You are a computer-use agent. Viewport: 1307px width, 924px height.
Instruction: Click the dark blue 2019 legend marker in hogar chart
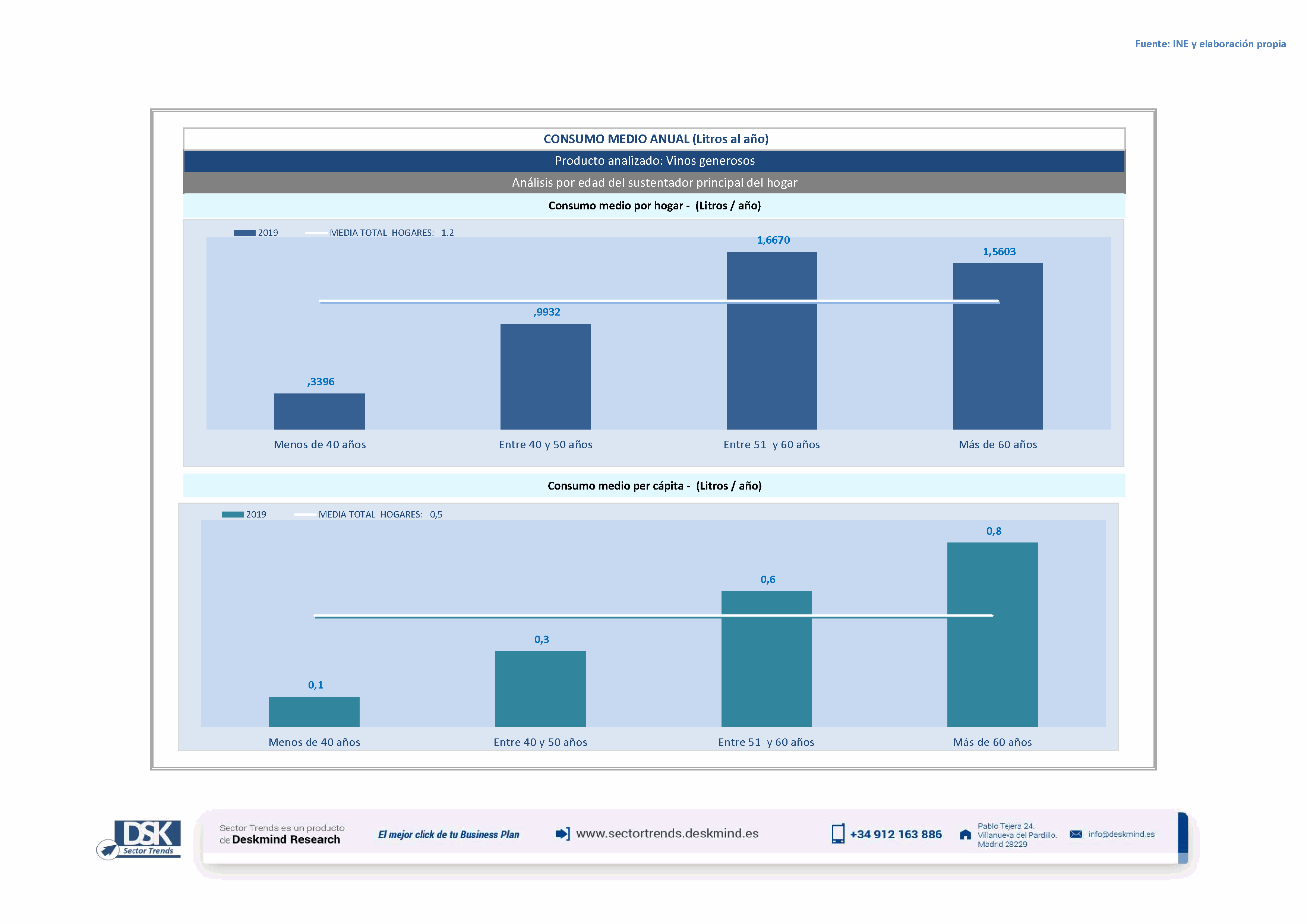pyautogui.click(x=244, y=233)
